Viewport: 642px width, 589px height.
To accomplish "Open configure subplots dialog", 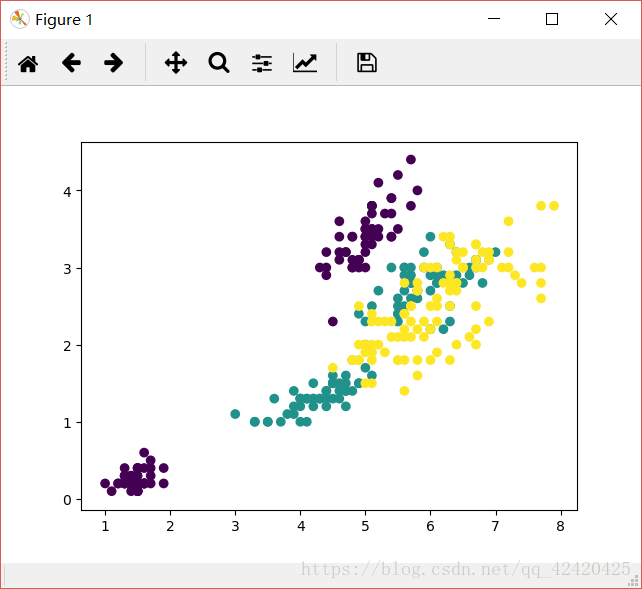I will pos(262,63).
